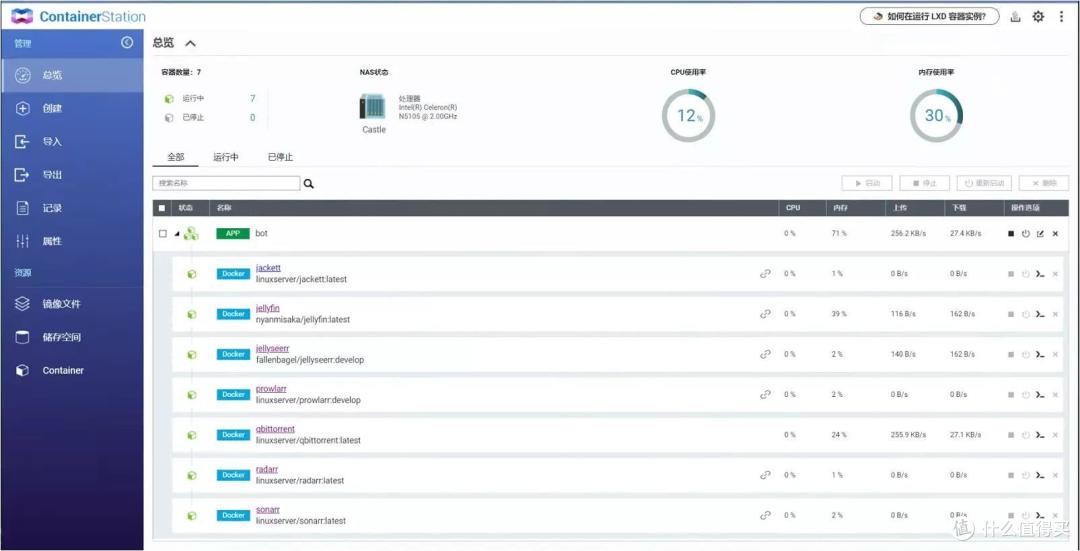Image resolution: width=1080 pixels, height=551 pixels.
Task: Stop the bot application with square icon
Action: (1010, 233)
